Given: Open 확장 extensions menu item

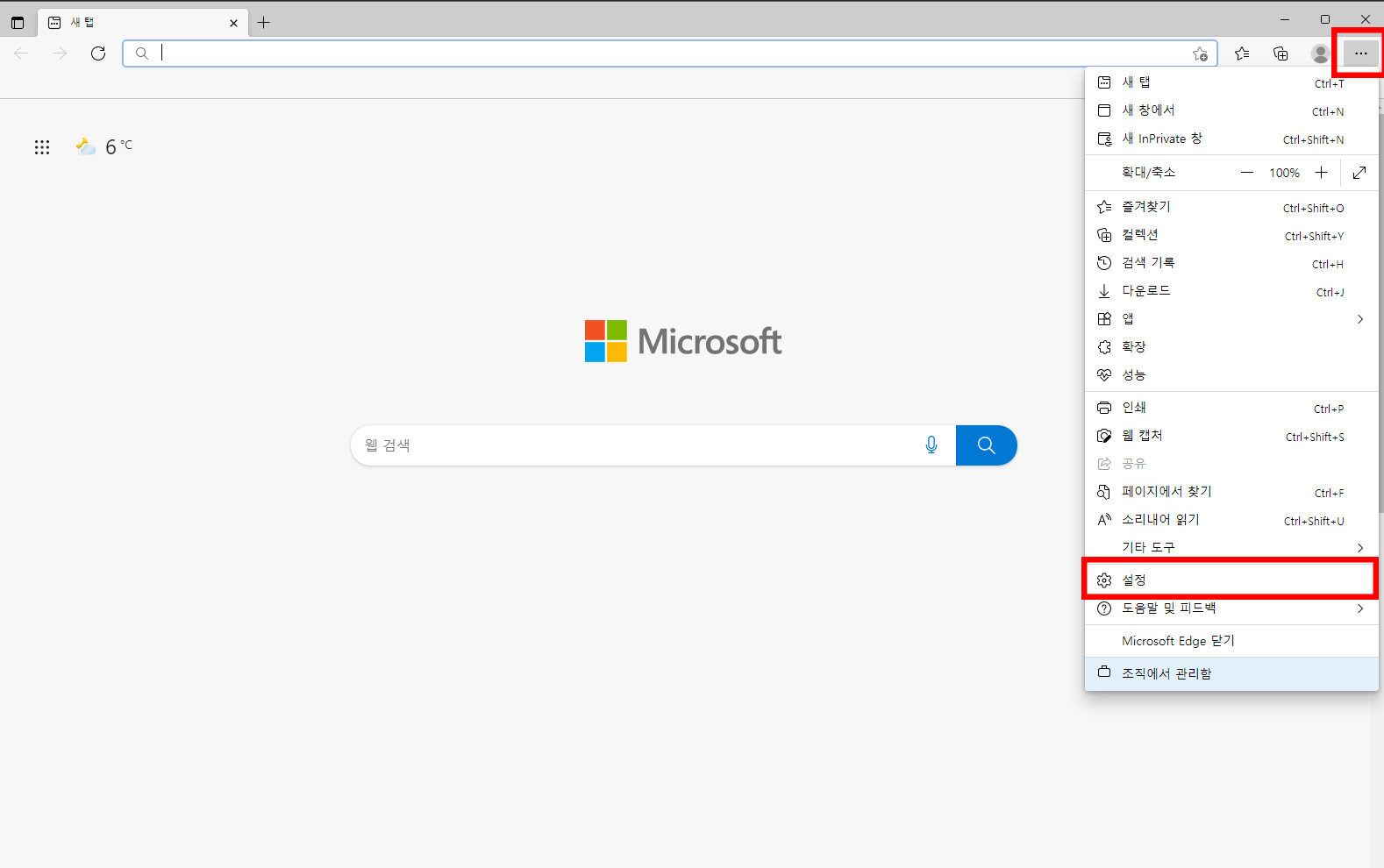Looking at the screenshot, I should pyautogui.click(x=1231, y=347).
